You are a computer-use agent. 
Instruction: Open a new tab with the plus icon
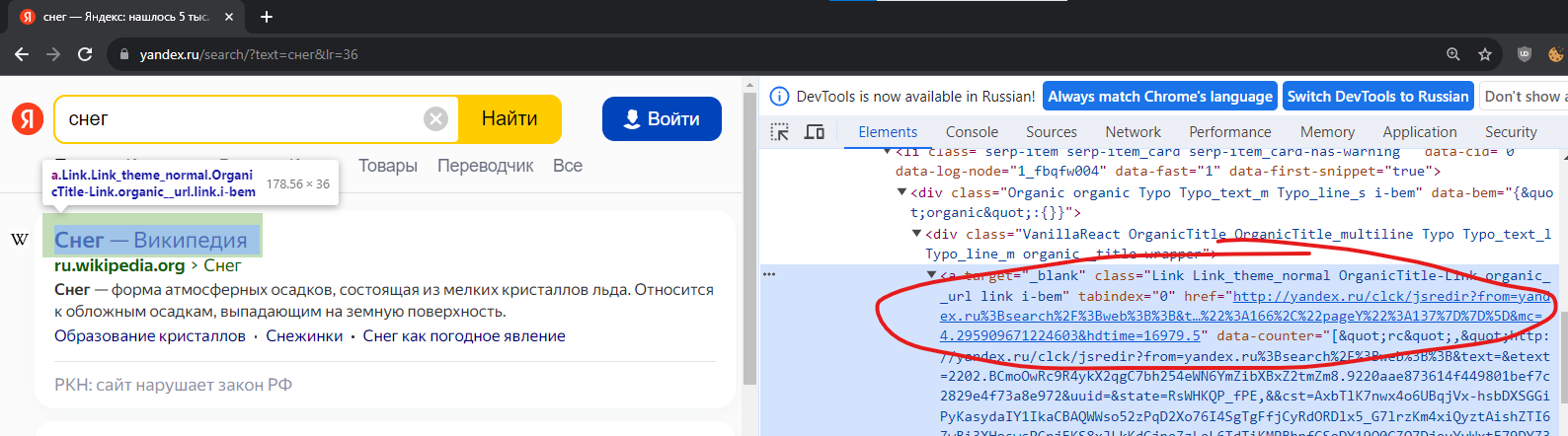[x=267, y=17]
